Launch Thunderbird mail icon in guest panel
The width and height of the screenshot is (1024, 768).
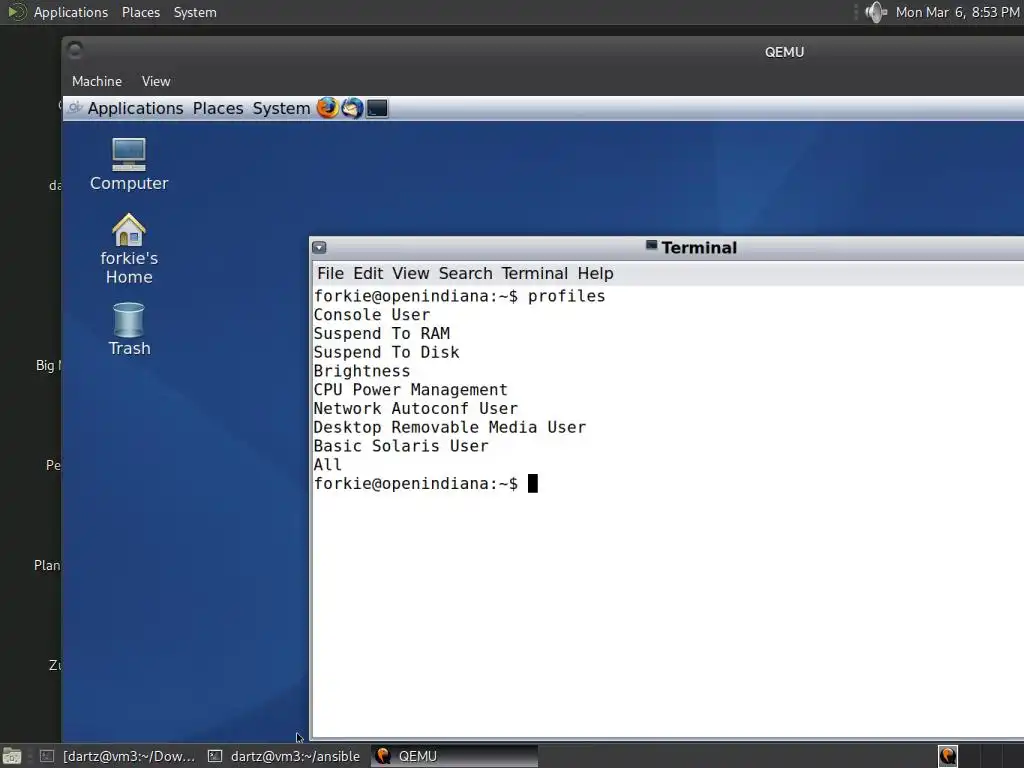point(352,108)
